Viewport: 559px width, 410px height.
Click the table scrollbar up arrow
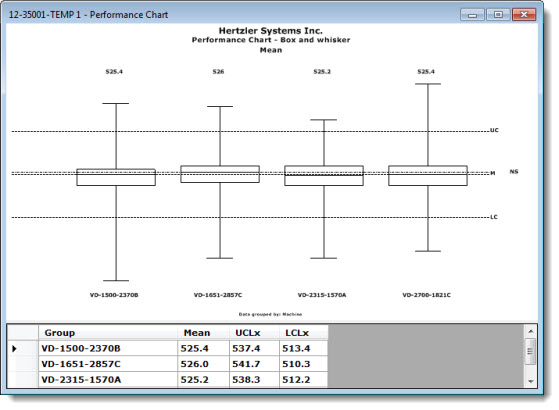pyautogui.click(x=530, y=332)
